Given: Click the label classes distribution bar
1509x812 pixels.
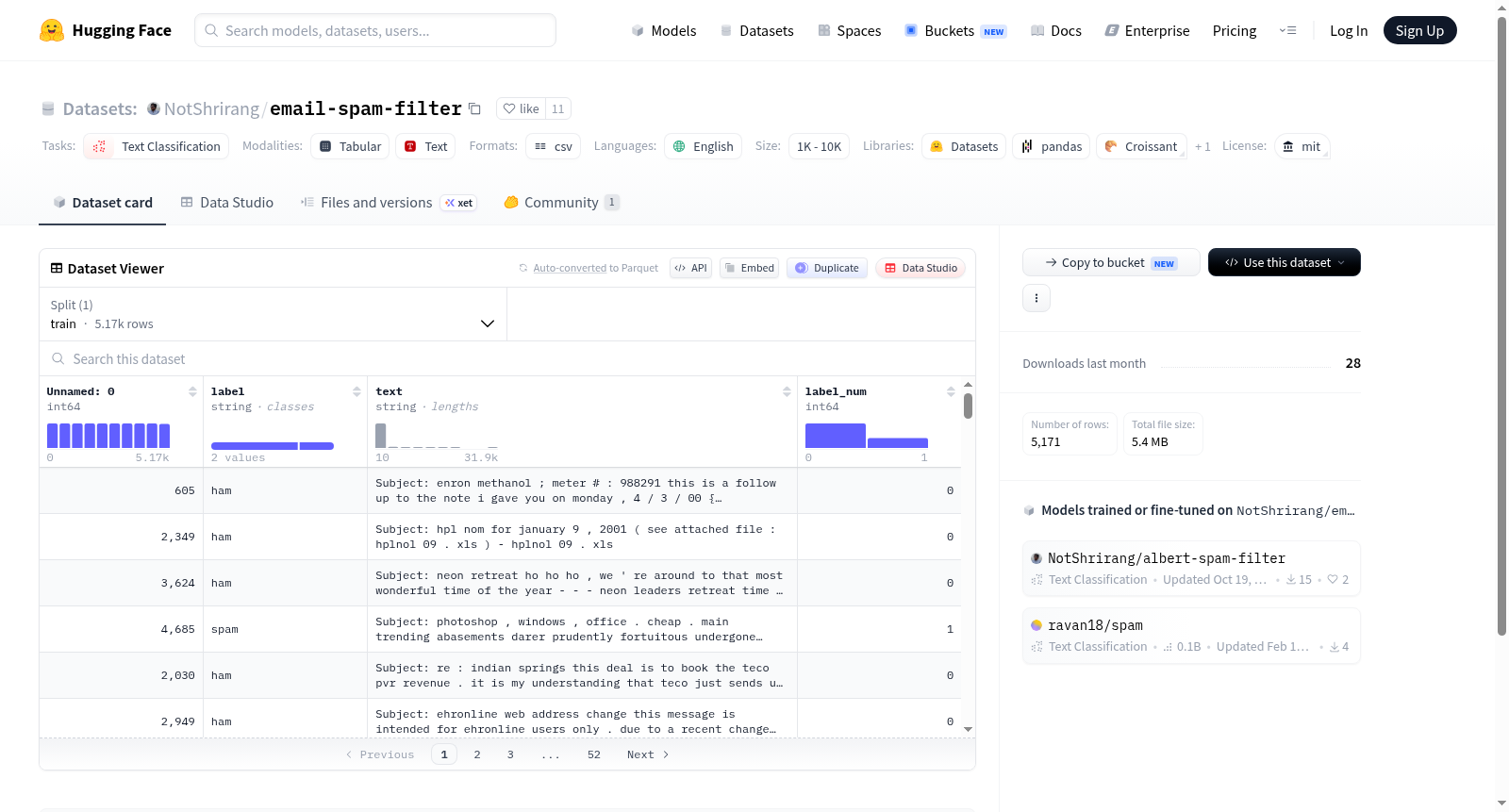Looking at the screenshot, I should (x=273, y=446).
